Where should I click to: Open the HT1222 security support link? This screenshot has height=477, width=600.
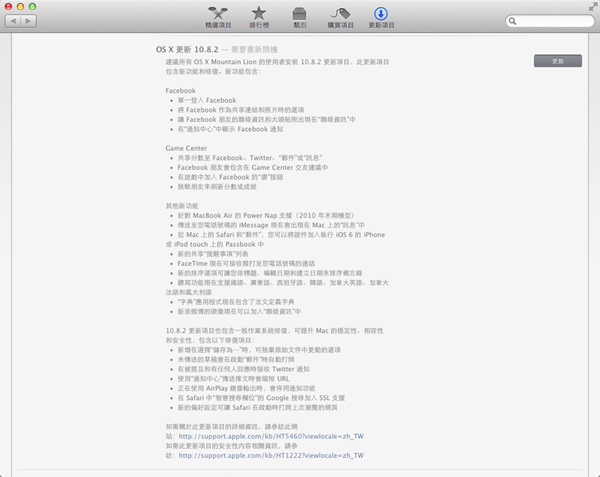point(271,455)
